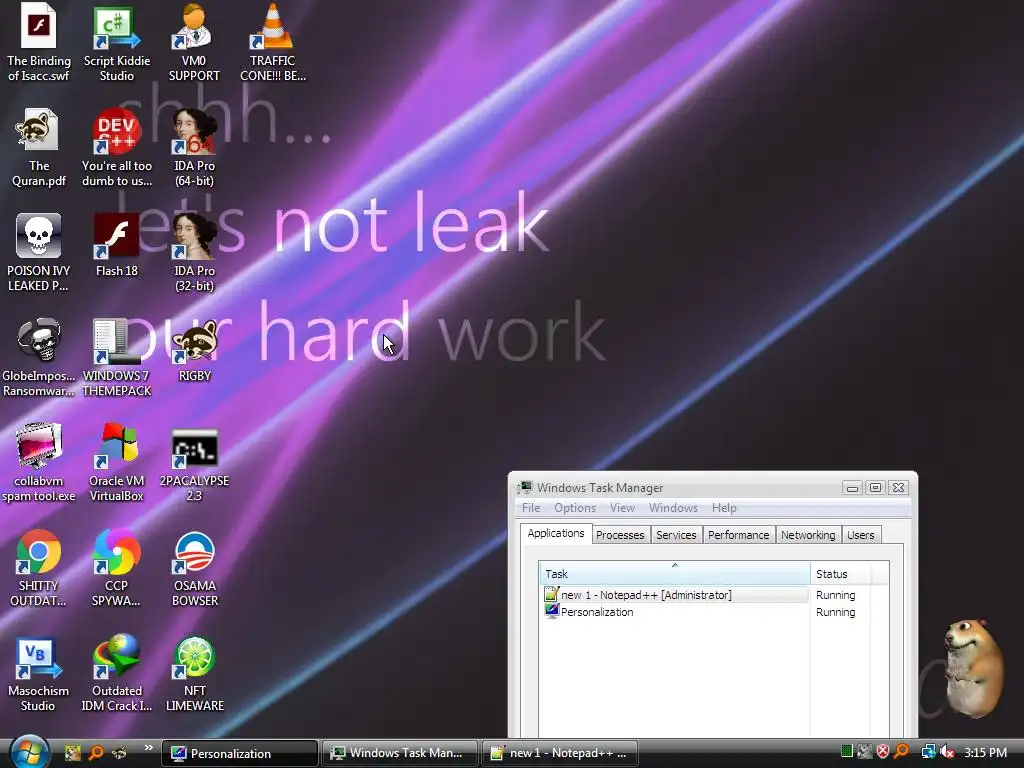1024x768 pixels.
Task: Select Script Kiddie Studio desktop shortcut
Action: click(117, 42)
